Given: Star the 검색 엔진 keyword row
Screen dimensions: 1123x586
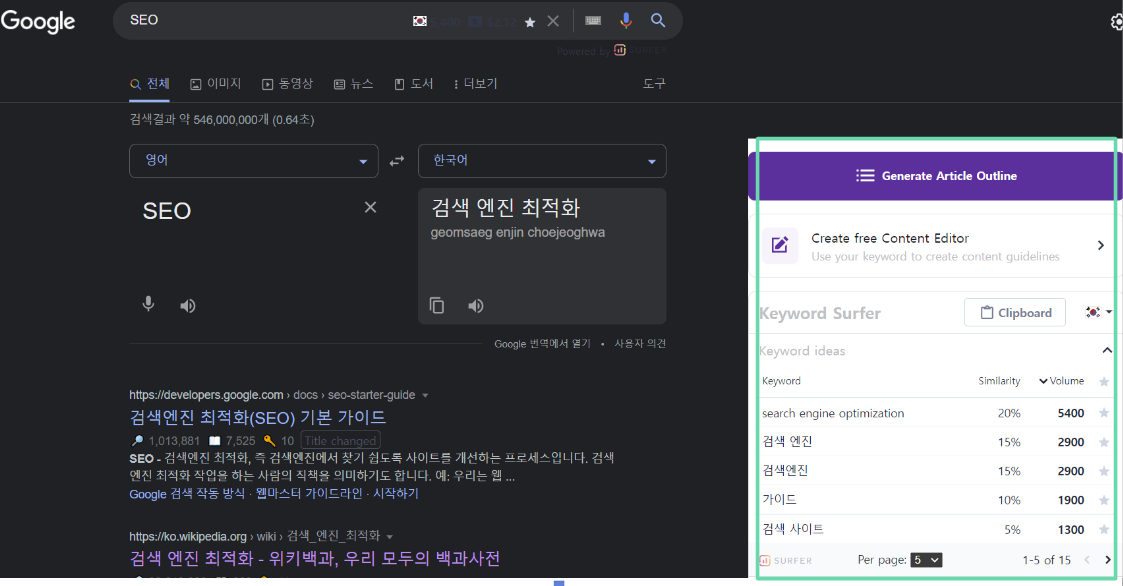Looking at the screenshot, I should point(1104,443).
